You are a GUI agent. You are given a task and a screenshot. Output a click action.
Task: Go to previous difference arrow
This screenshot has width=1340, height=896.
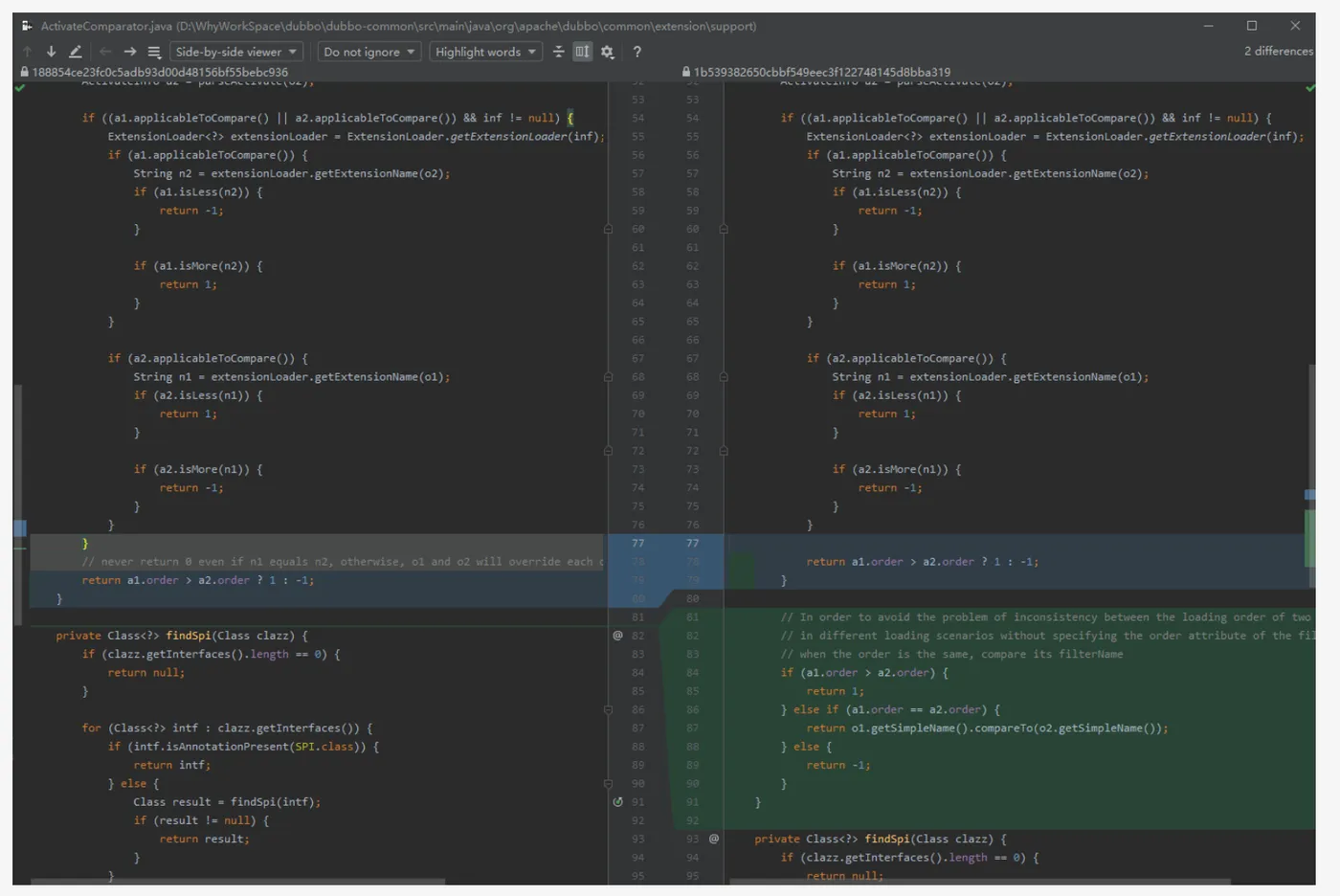click(27, 52)
